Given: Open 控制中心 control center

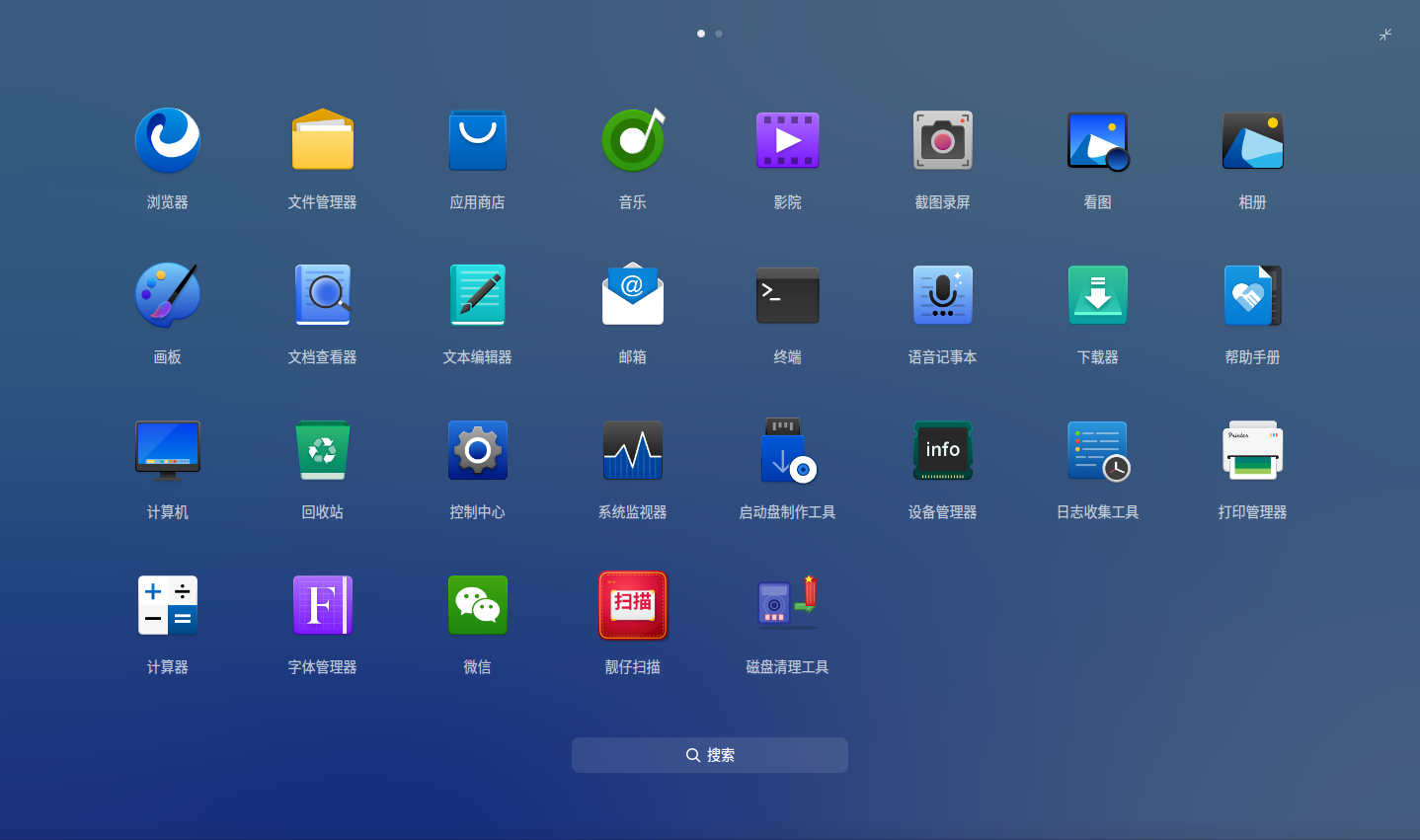Looking at the screenshot, I should pyautogui.click(x=477, y=450).
